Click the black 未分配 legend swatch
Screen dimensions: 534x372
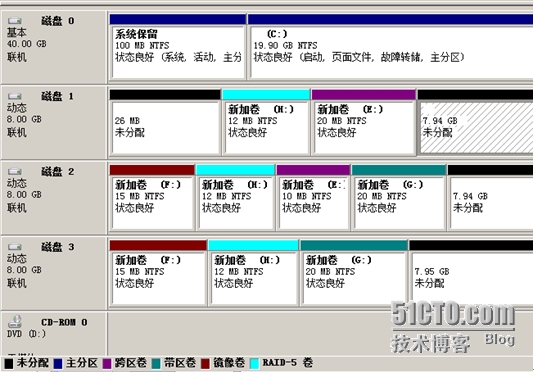[9, 363]
